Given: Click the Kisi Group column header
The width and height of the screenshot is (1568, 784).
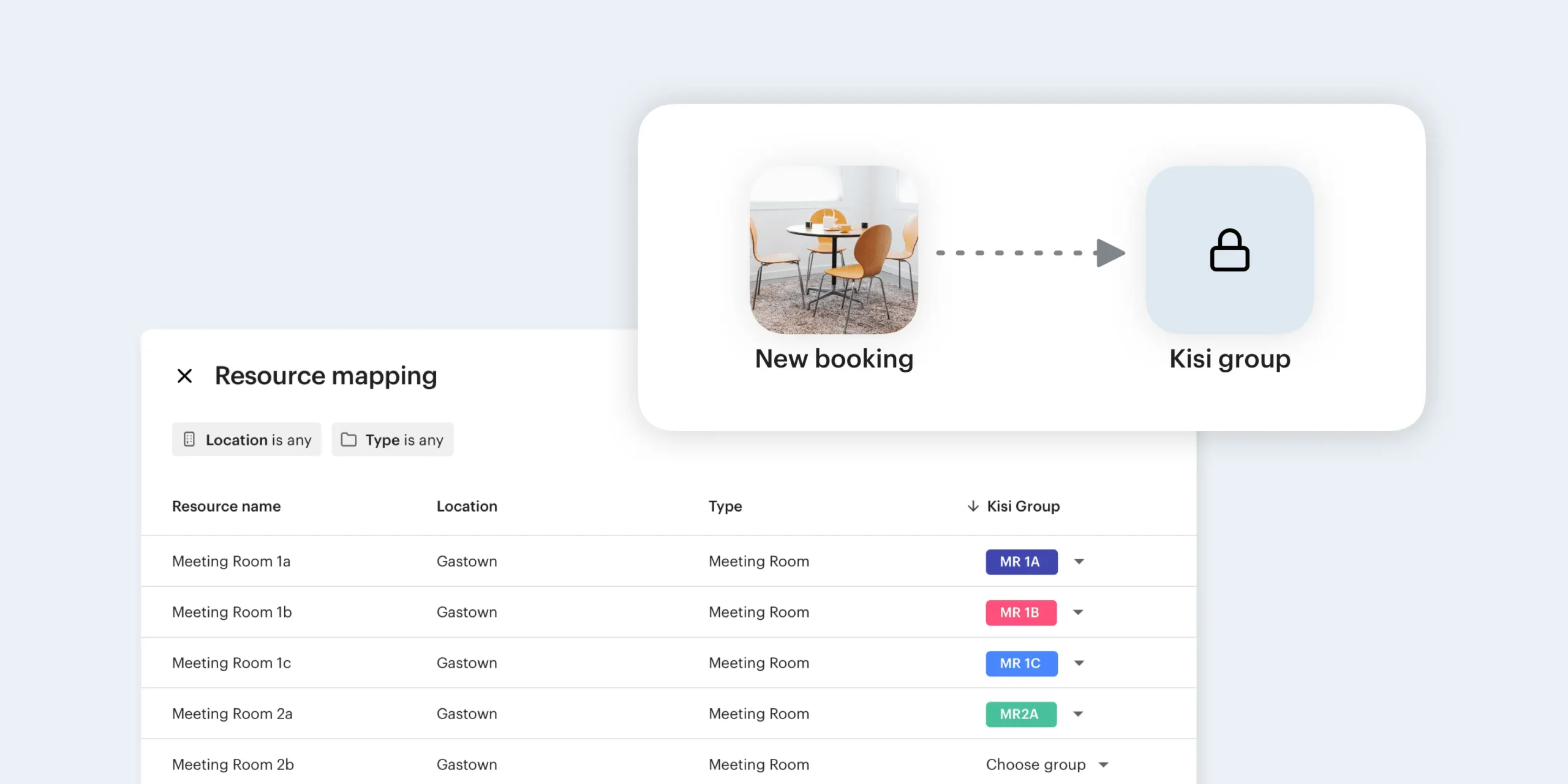Looking at the screenshot, I should click(x=1023, y=506).
